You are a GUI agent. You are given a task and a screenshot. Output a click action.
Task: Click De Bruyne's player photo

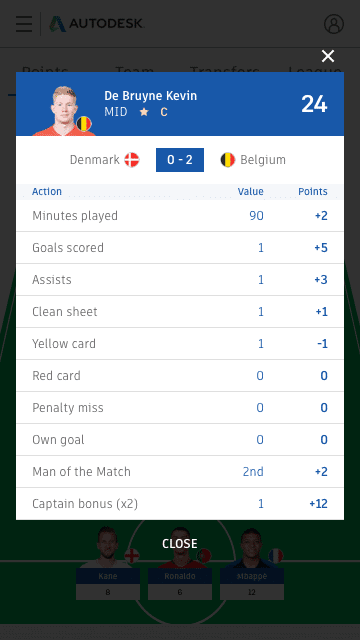tap(64, 110)
